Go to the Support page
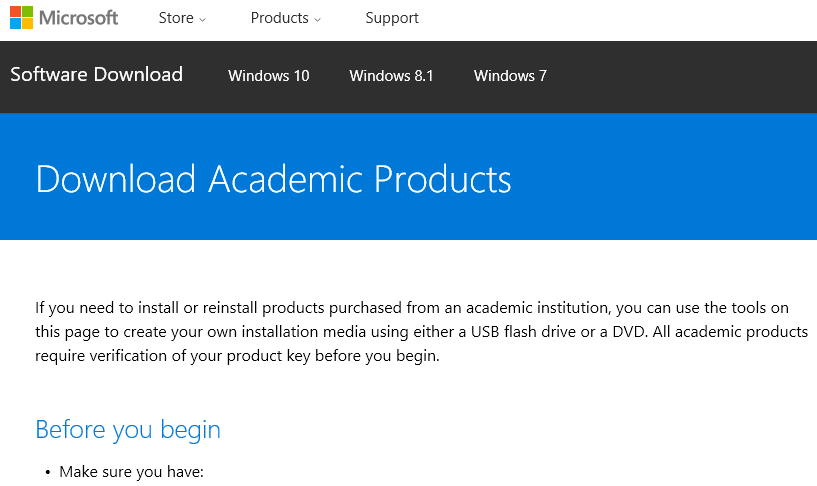 pos(392,18)
